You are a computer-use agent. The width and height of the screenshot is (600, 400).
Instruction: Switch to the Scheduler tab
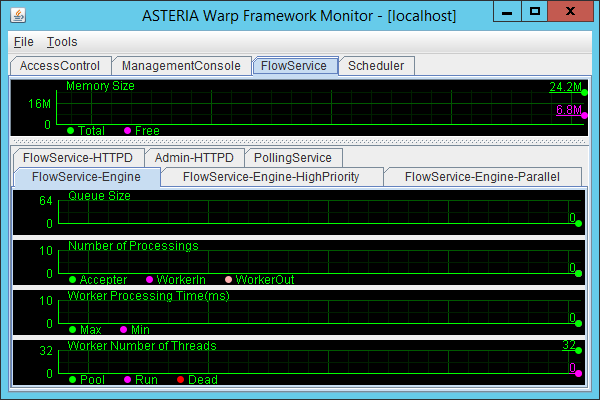click(x=376, y=66)
